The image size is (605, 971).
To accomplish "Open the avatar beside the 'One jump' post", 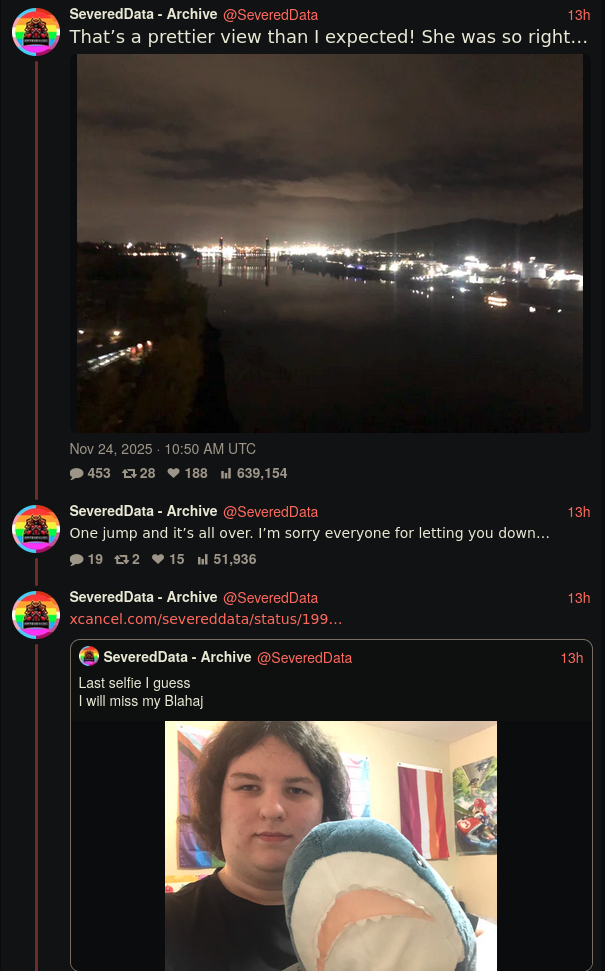I will point(36,528).
